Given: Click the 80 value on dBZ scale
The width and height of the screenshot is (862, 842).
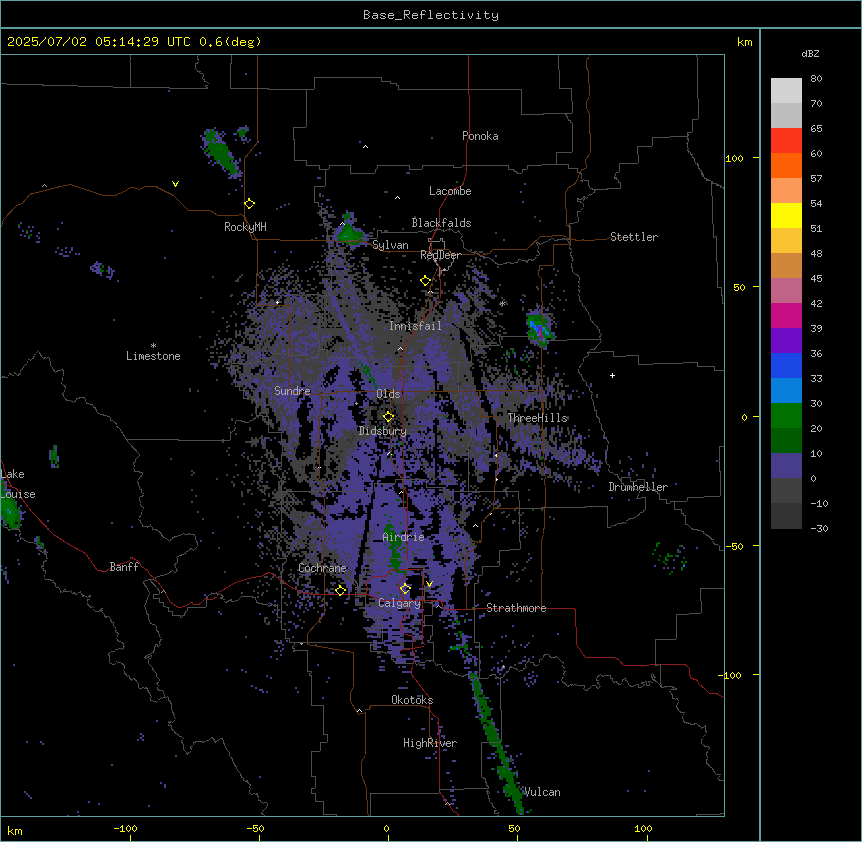Looking at the screenshot, I should coord(816,79).
